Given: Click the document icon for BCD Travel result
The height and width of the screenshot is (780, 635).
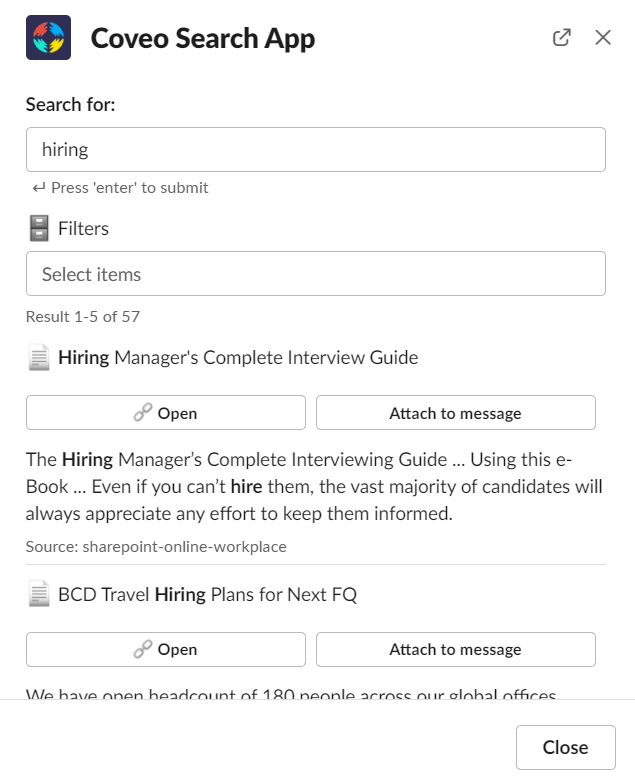Looking at the screenshot, I should (39, 595).
